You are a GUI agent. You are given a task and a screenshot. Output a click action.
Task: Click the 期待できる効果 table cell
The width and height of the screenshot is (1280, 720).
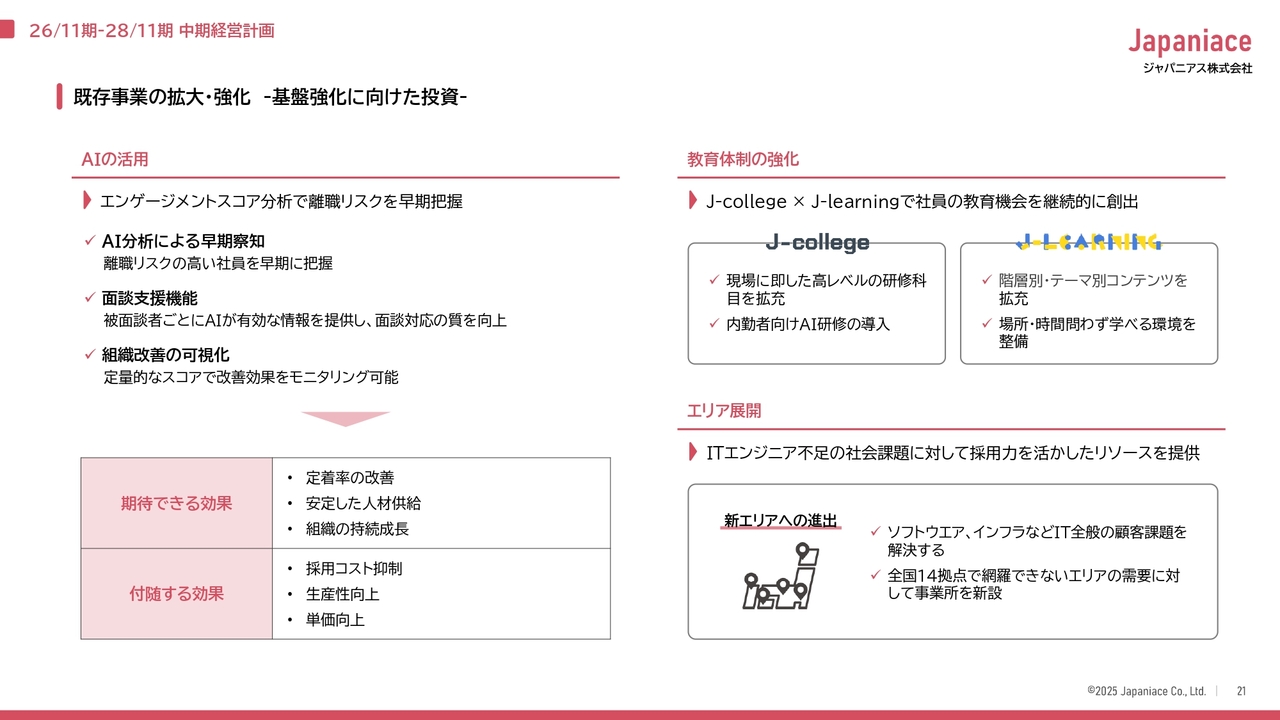(176, 503)
